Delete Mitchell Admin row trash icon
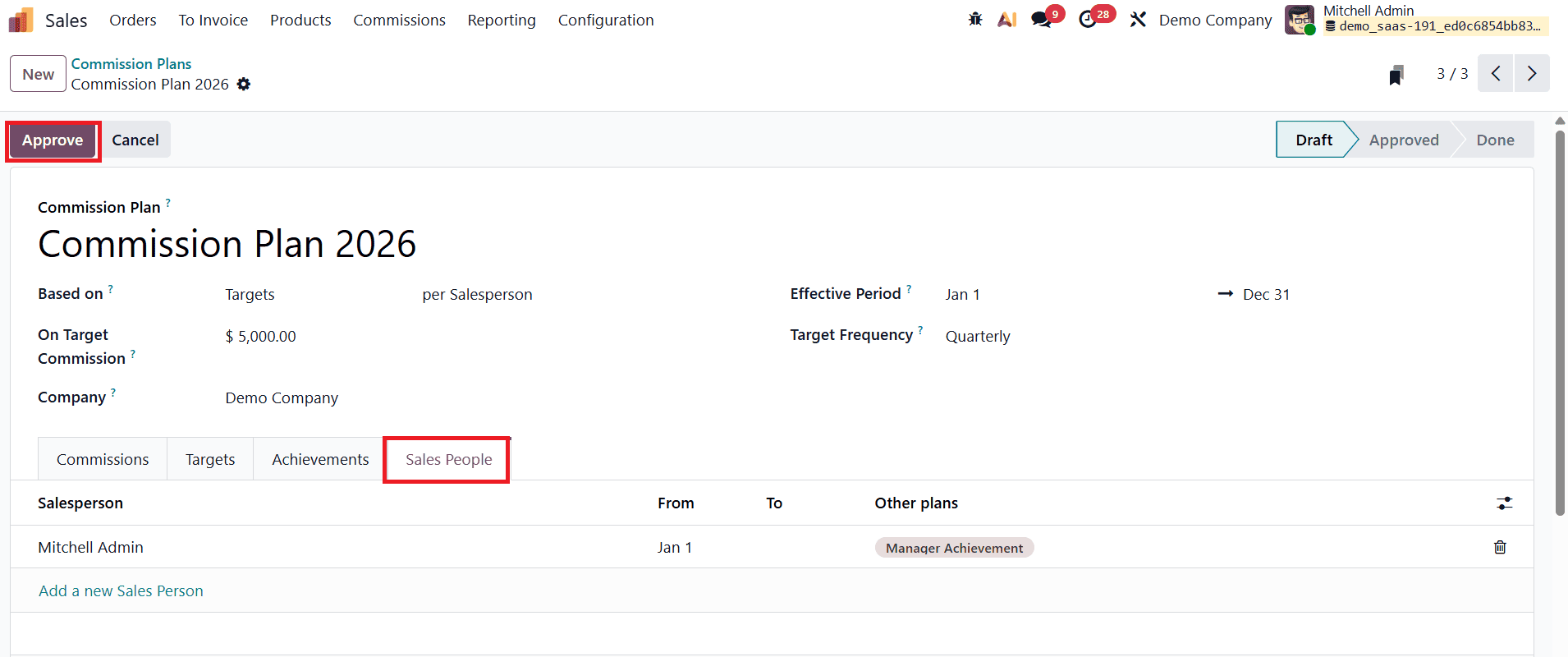 coord(1500,547)
